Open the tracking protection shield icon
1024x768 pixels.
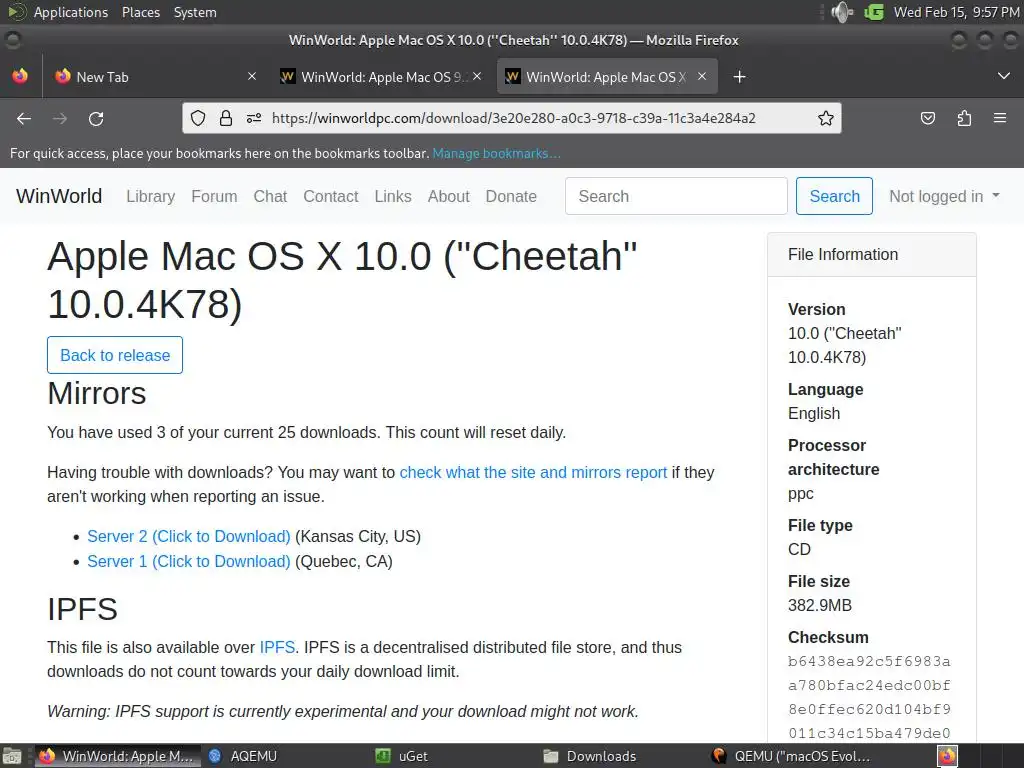pyautogui.click(x=198, y=118)
